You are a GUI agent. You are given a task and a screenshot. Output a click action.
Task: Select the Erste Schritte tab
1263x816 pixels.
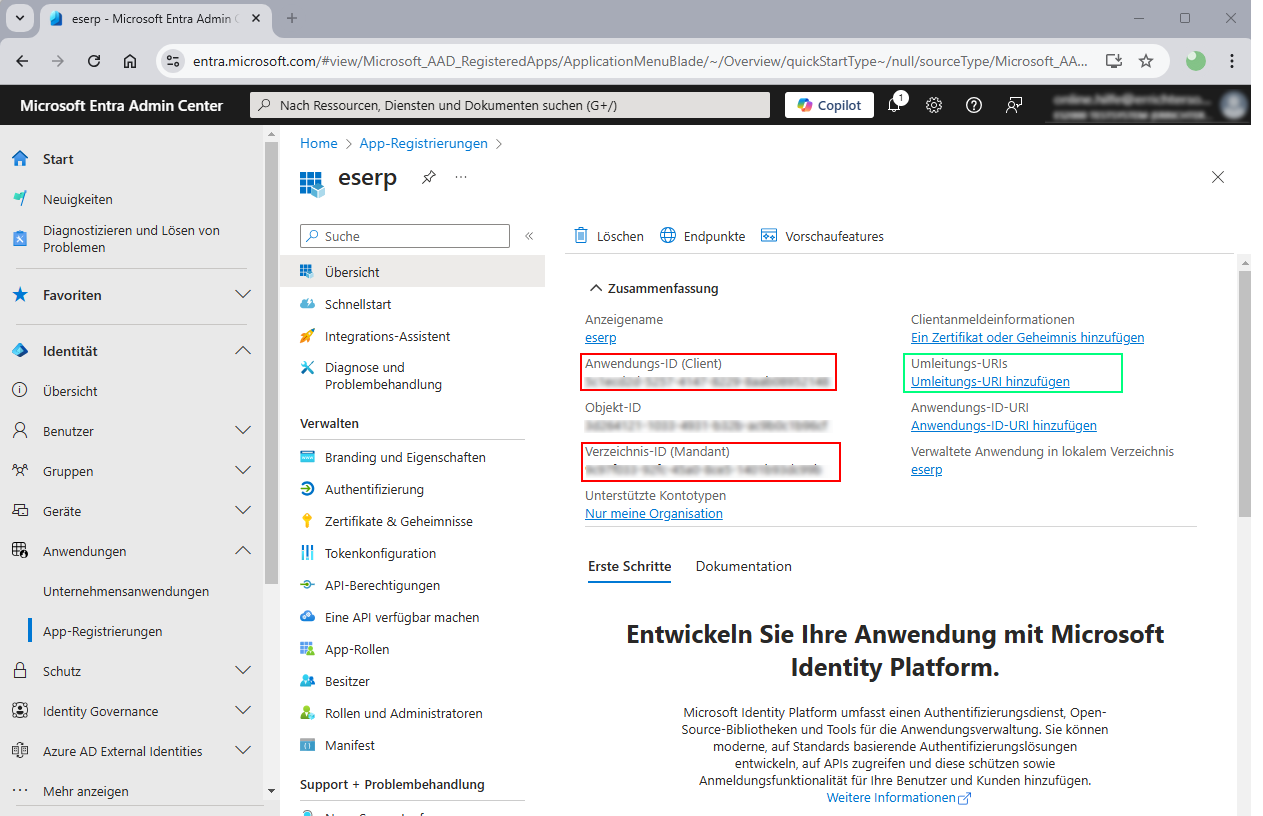629,566
